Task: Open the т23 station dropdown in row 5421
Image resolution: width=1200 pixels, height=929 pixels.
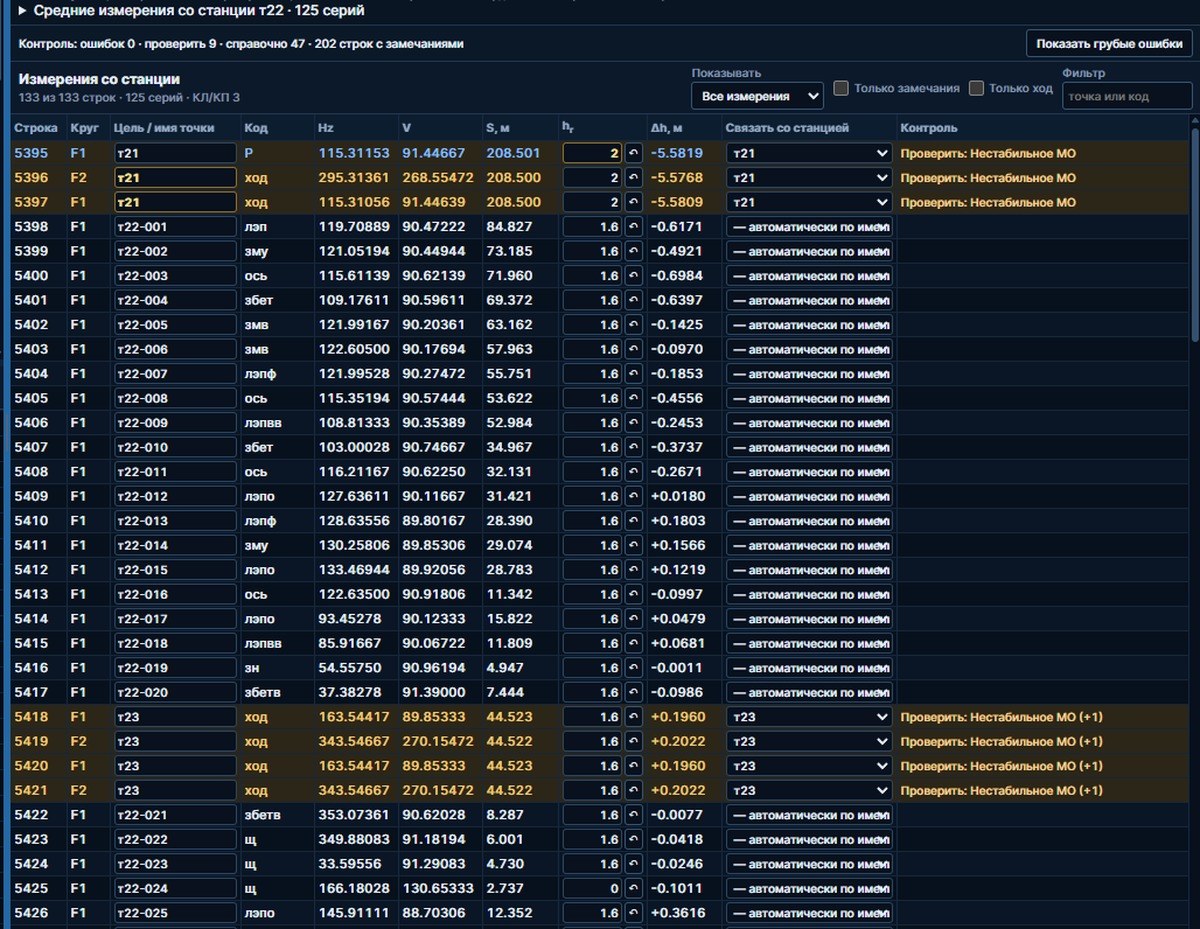Action: (x=809, y=790)
